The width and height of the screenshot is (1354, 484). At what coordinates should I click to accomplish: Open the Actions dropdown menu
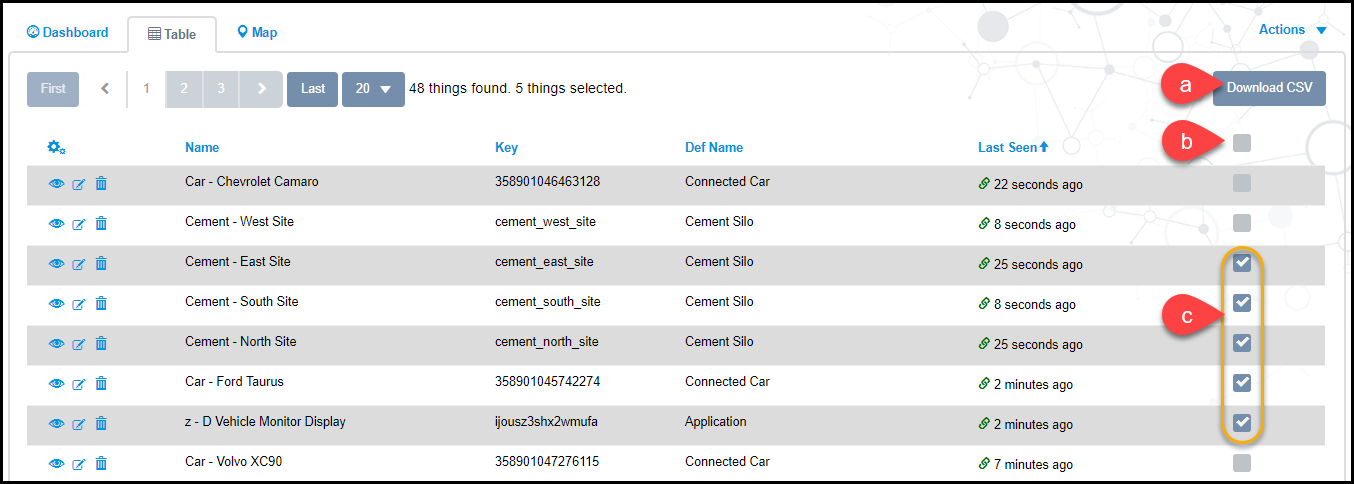coord(1291,30)
